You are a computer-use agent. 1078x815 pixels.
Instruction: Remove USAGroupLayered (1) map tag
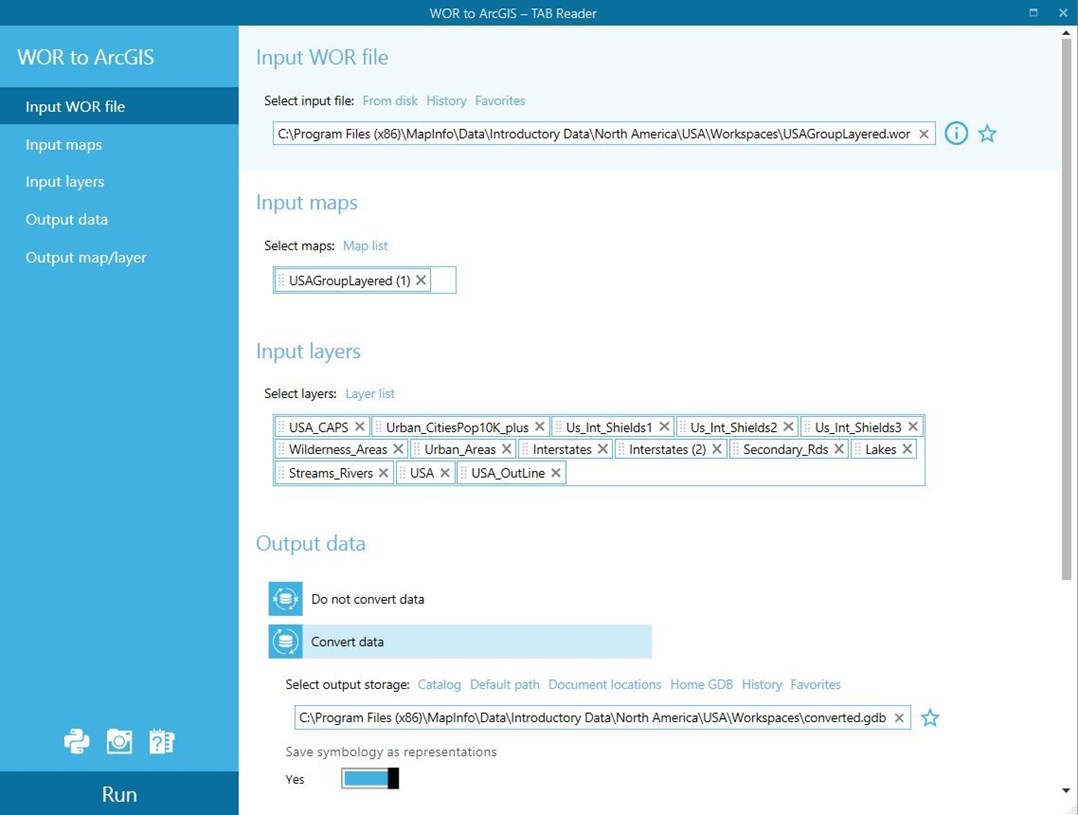point(421,280)
